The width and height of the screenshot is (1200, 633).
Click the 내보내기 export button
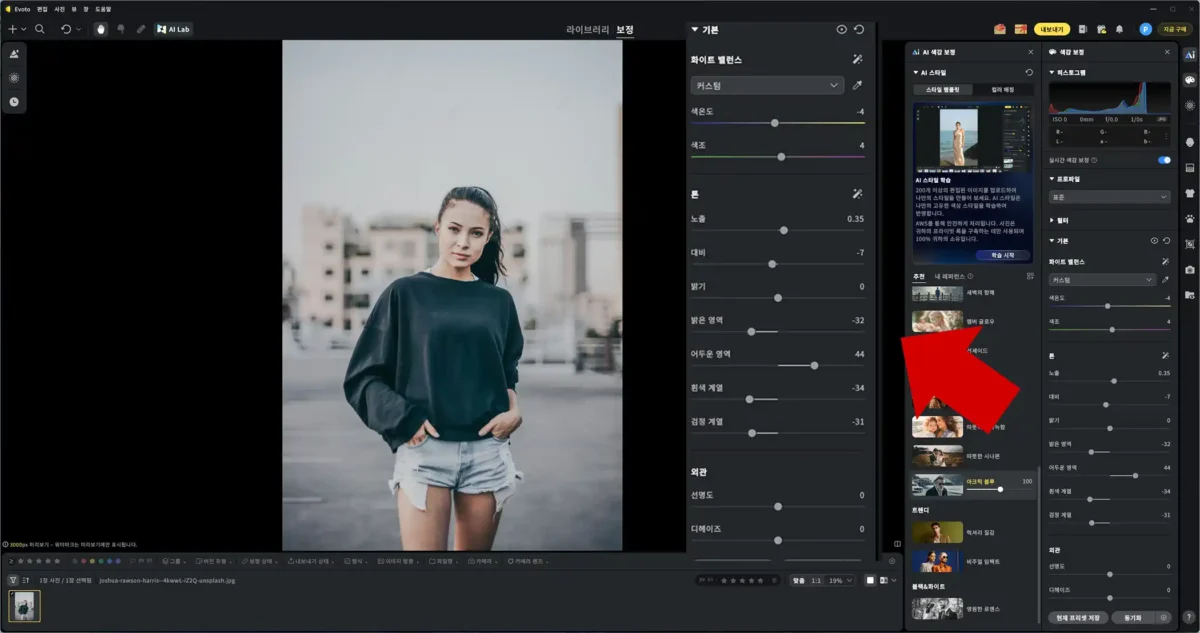pos(1051,29)
